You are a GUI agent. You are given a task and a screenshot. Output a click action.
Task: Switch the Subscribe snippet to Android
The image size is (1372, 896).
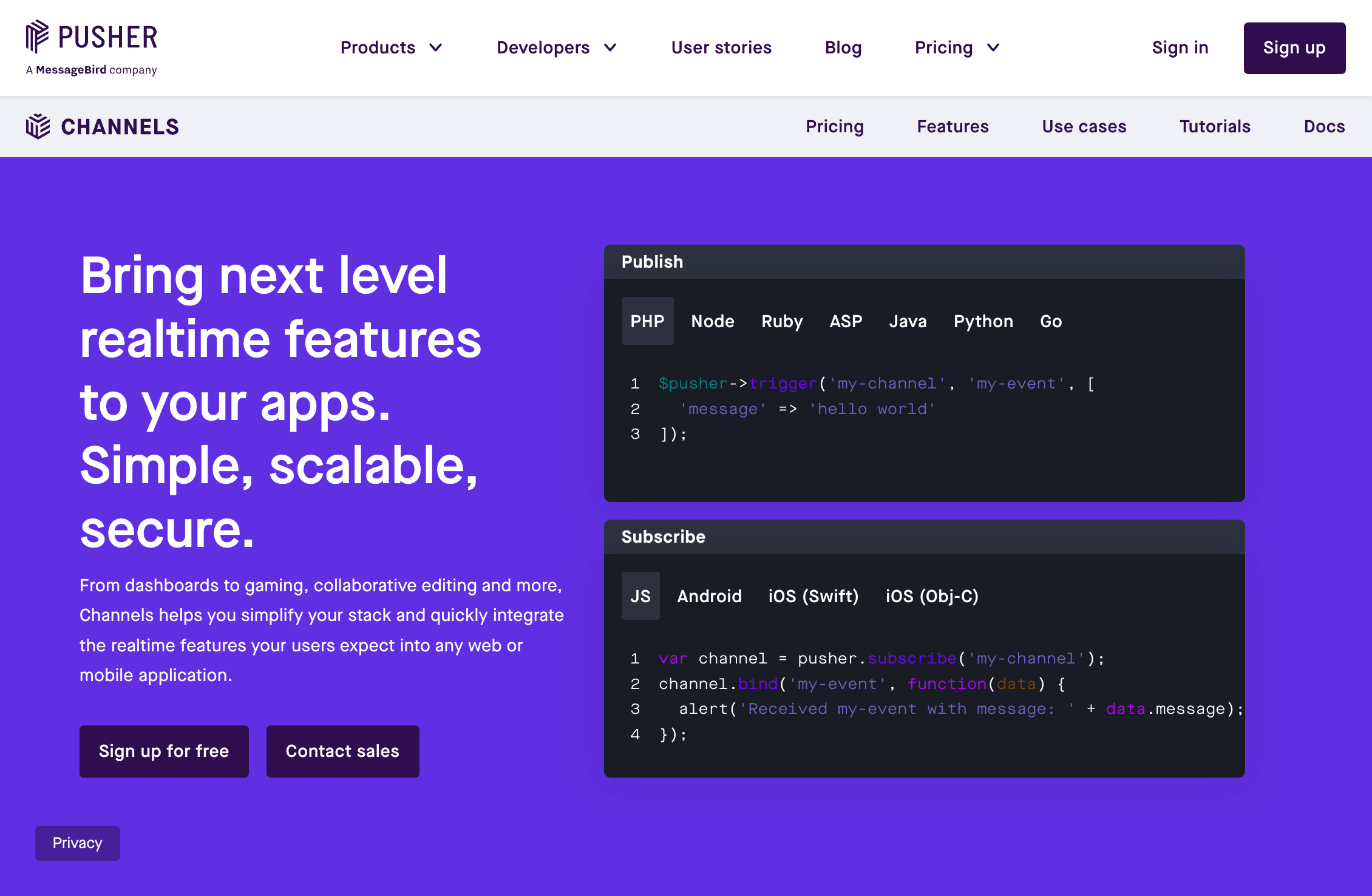(x=710, y=596)
